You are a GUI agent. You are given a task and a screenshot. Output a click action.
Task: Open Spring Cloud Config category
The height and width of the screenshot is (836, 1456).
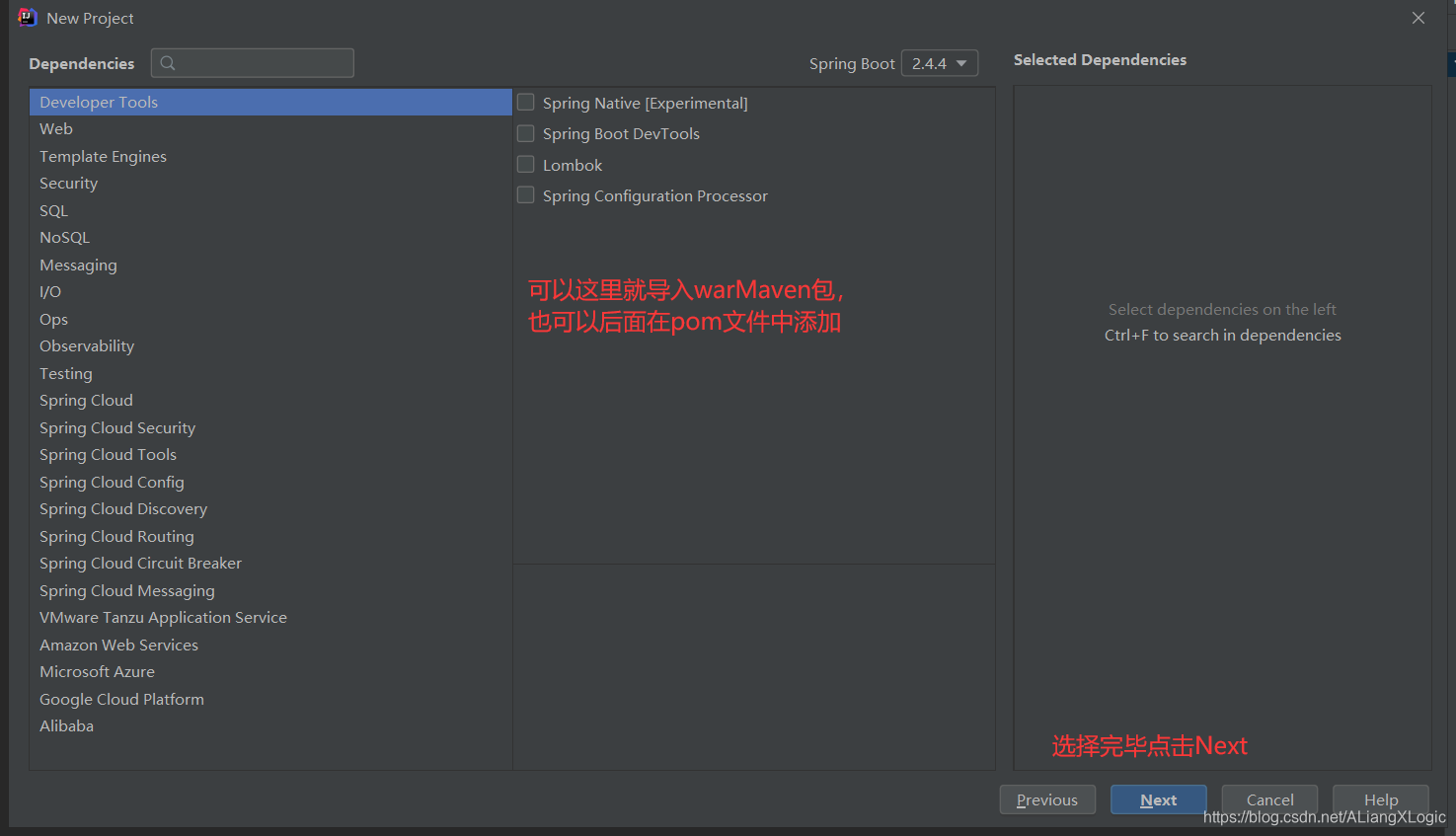point(270,482)
